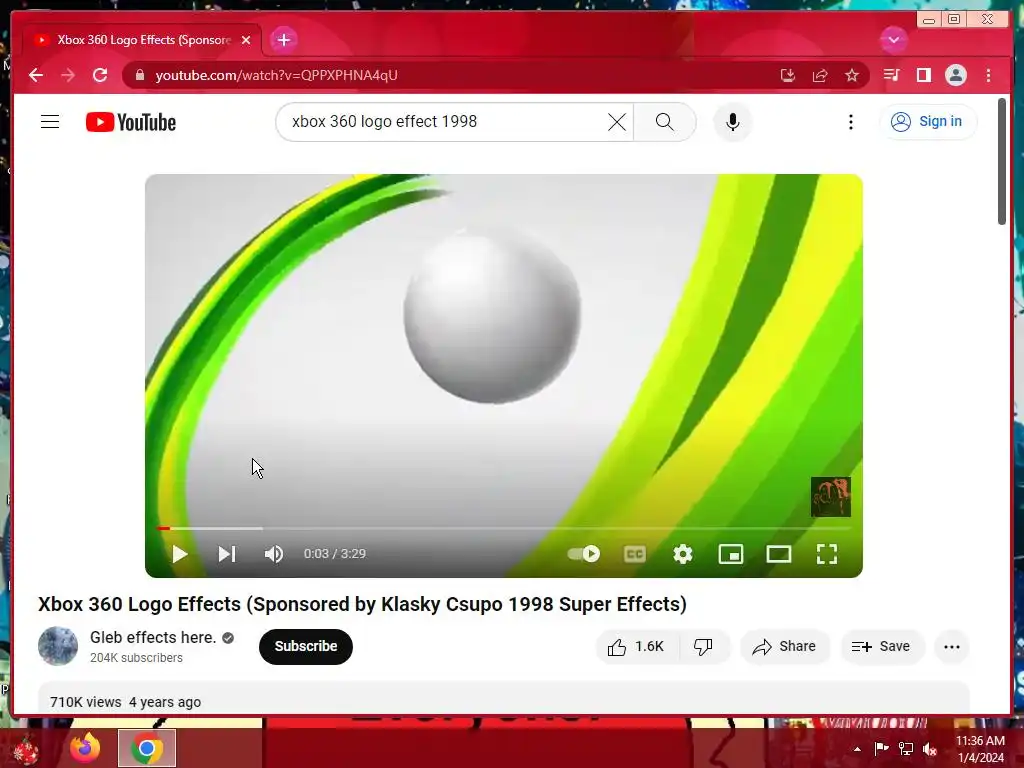The width and height of the screenshot is (1024, 768).
Task: Clear the search query with X
Action: point(616,121)
